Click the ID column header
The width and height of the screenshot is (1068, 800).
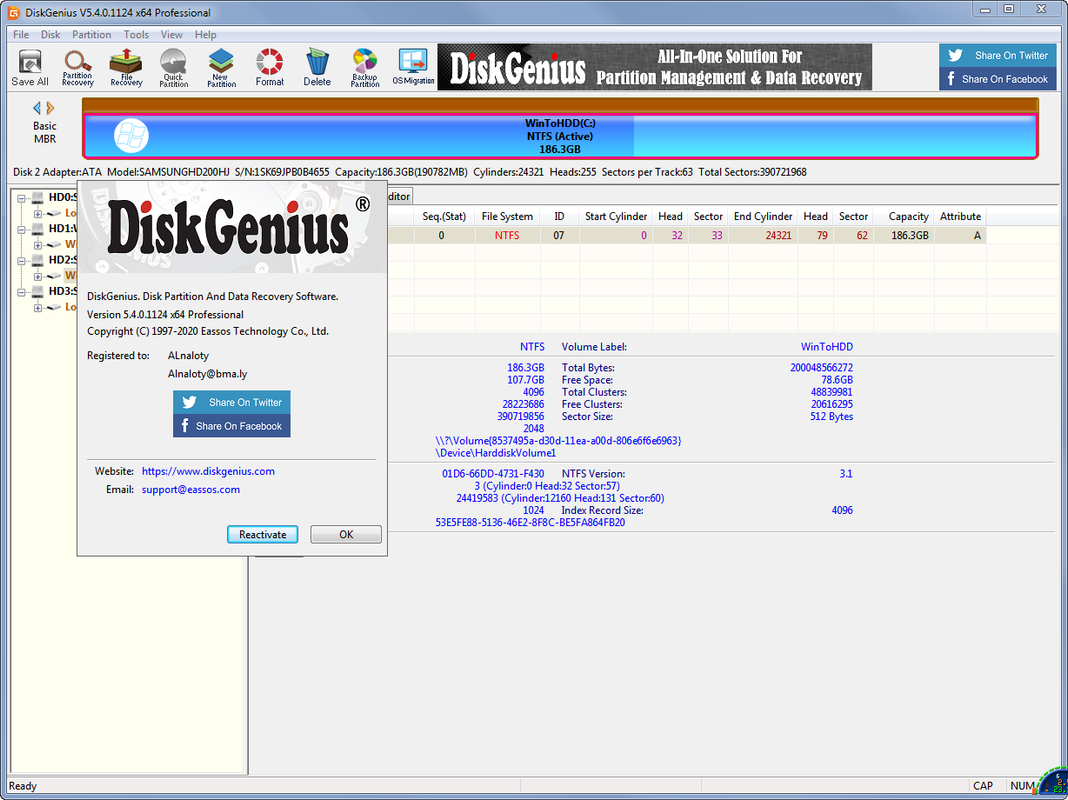coord(559,217)
